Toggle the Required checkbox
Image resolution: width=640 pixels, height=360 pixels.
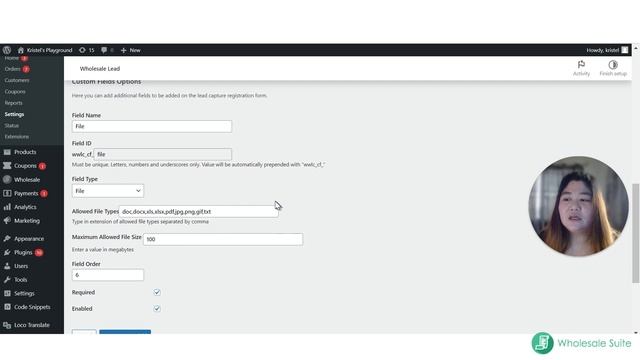coord(157,292)
